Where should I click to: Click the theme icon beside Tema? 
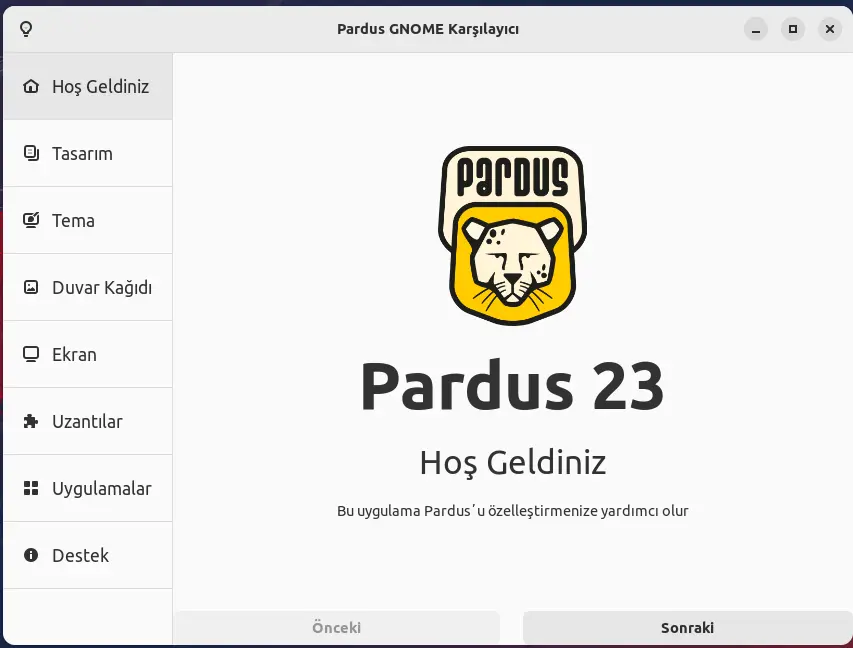pos(31,220)
